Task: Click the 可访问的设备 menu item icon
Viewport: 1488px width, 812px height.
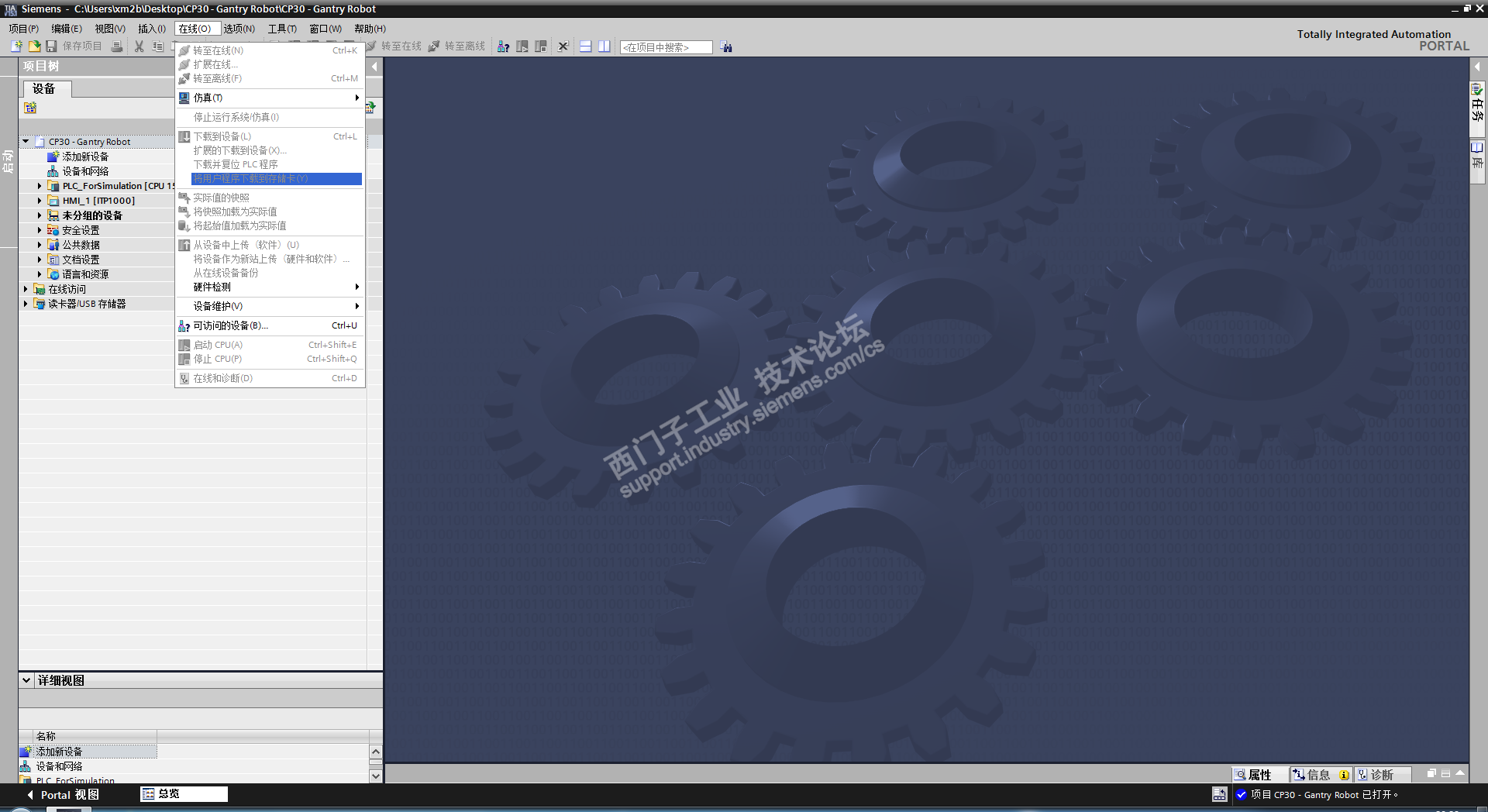Action: 184,326
